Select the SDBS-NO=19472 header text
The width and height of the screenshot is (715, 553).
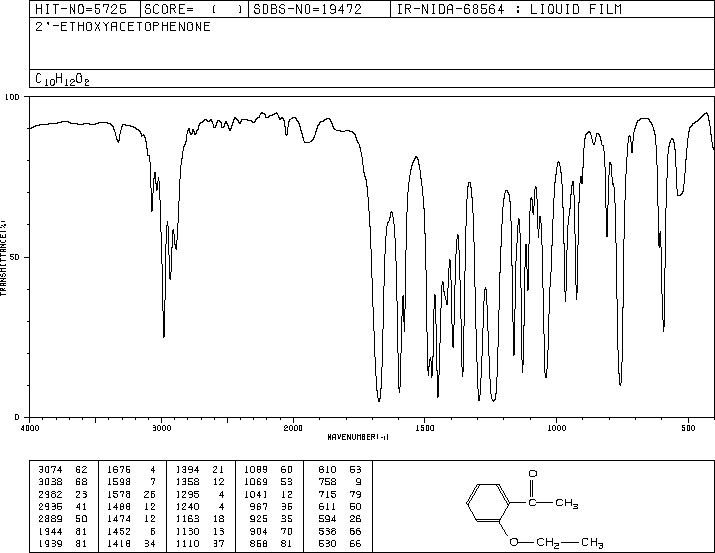point(307,9)
